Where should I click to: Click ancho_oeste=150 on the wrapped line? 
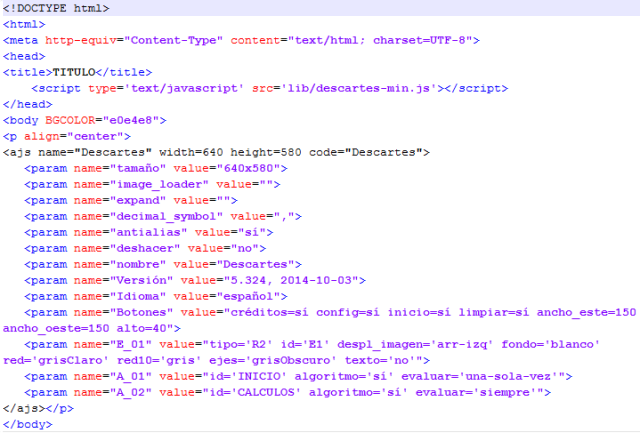56,329
